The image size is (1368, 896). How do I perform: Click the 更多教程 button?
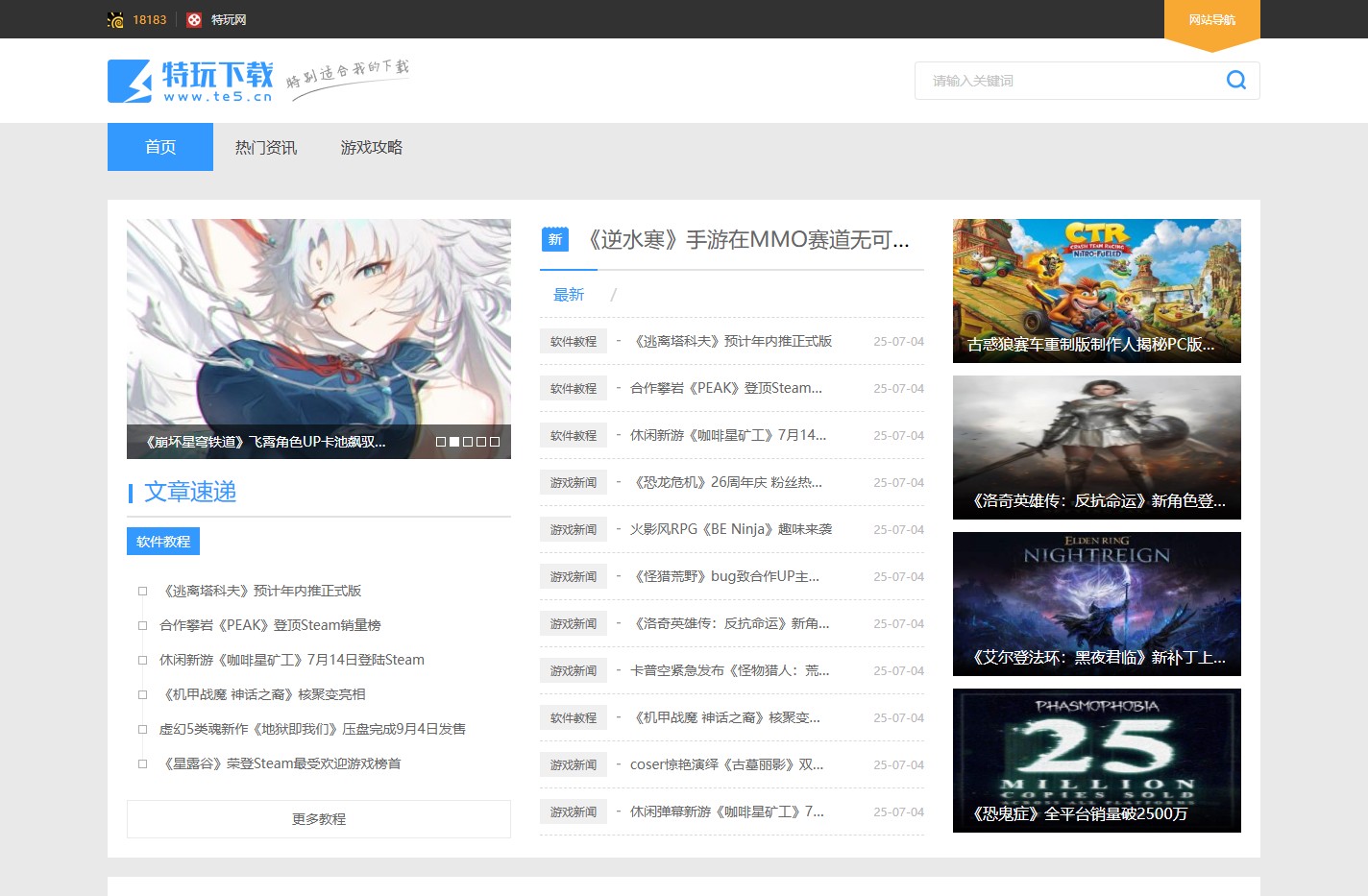(x=319, y=819)
